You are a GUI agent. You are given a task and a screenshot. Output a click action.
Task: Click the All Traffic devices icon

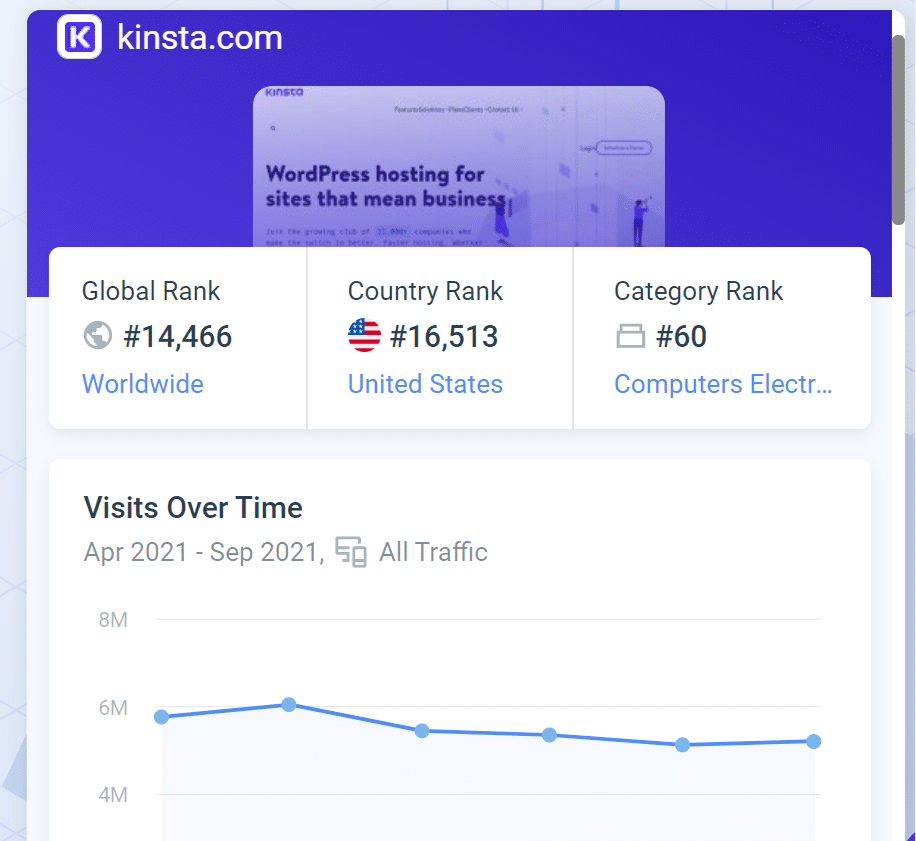(352, 551)
